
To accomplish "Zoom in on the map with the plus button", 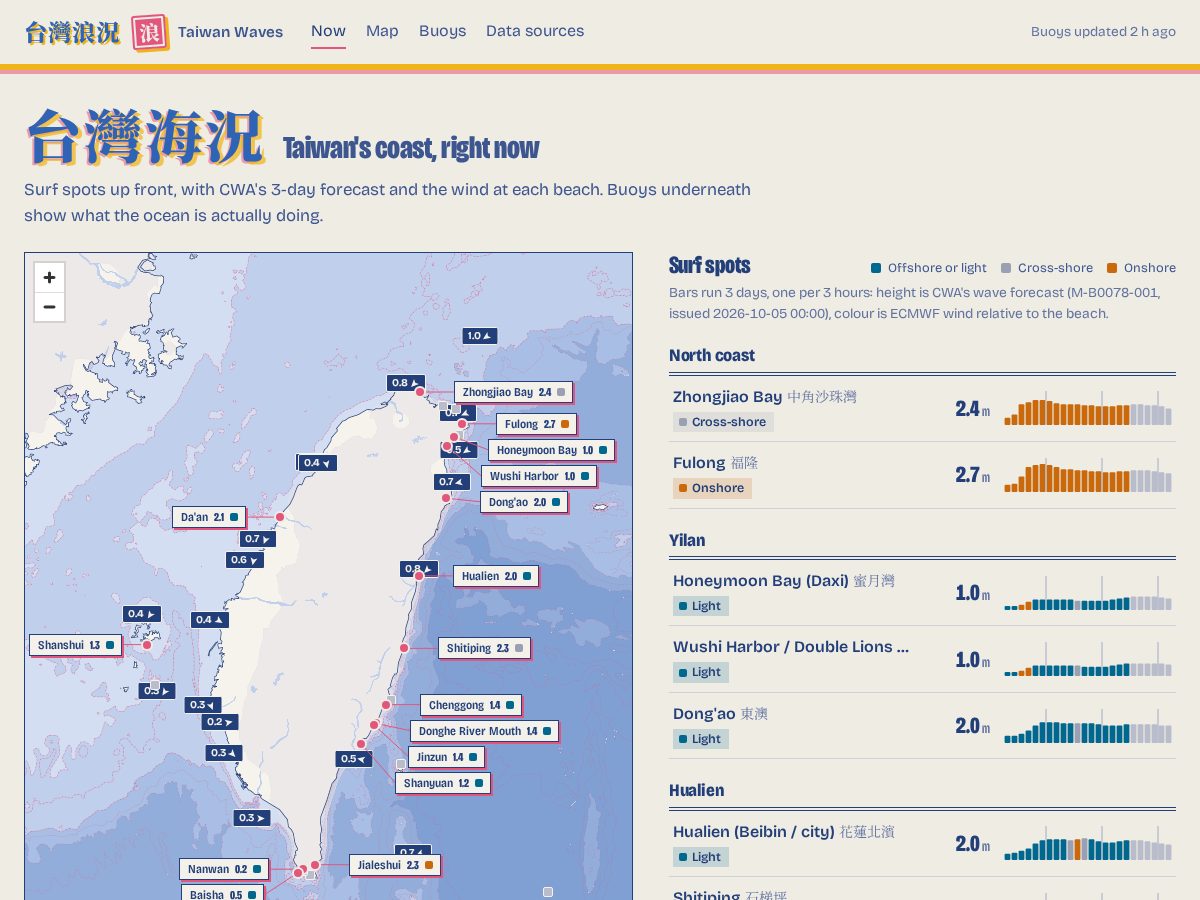I will pos(49,277).
